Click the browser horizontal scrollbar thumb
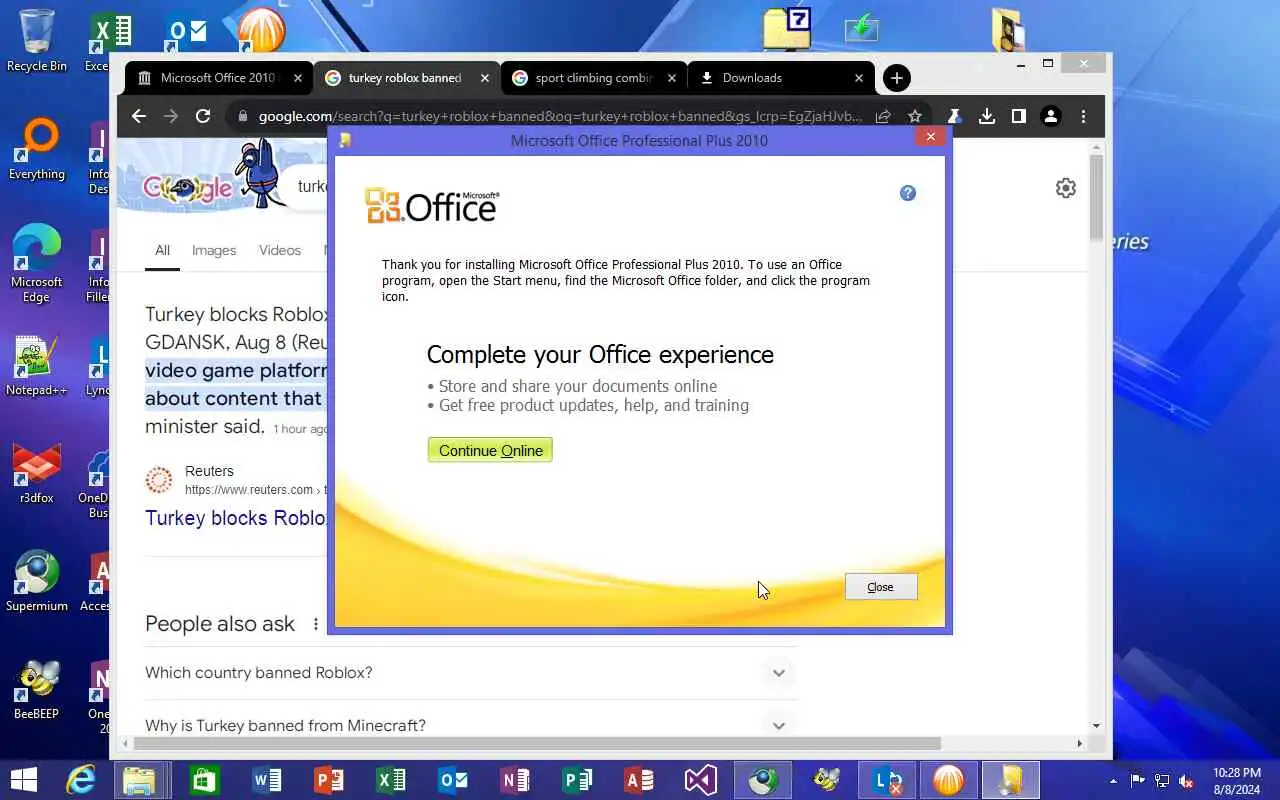 pyautogui.click(x=537, y=743)
